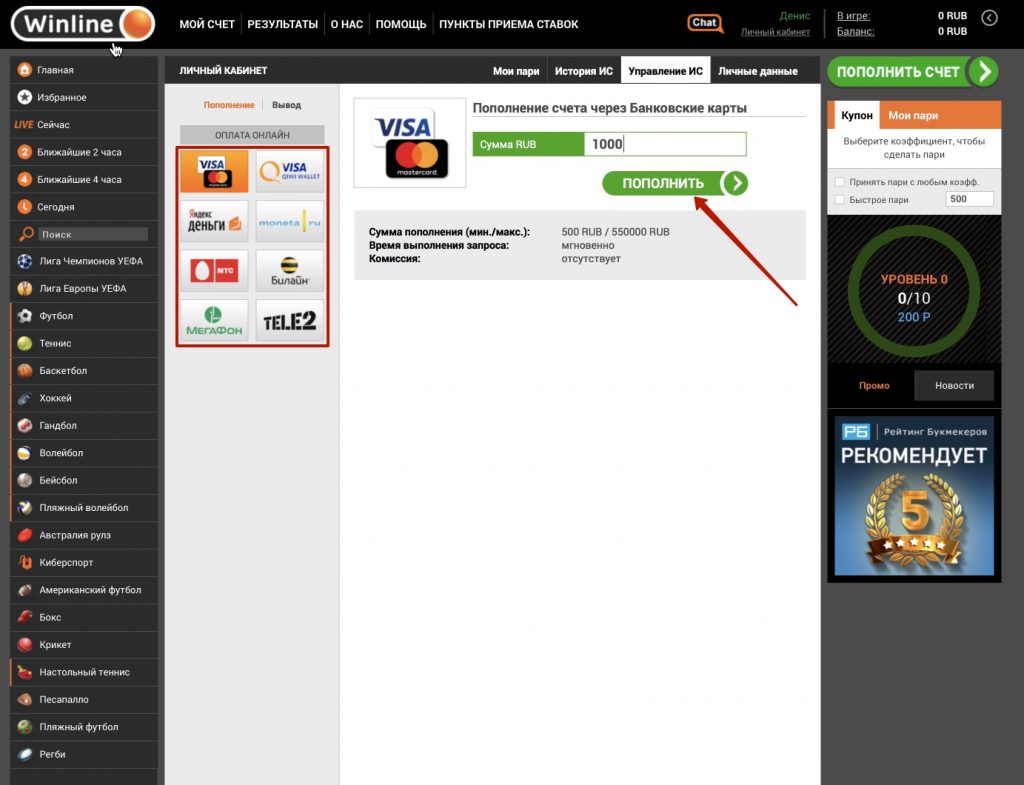Image resolution: width=1024 pixels, height=785 pixels.
Task: Open the 'Личный кабинет' link
Action: (x=775, y=32)
